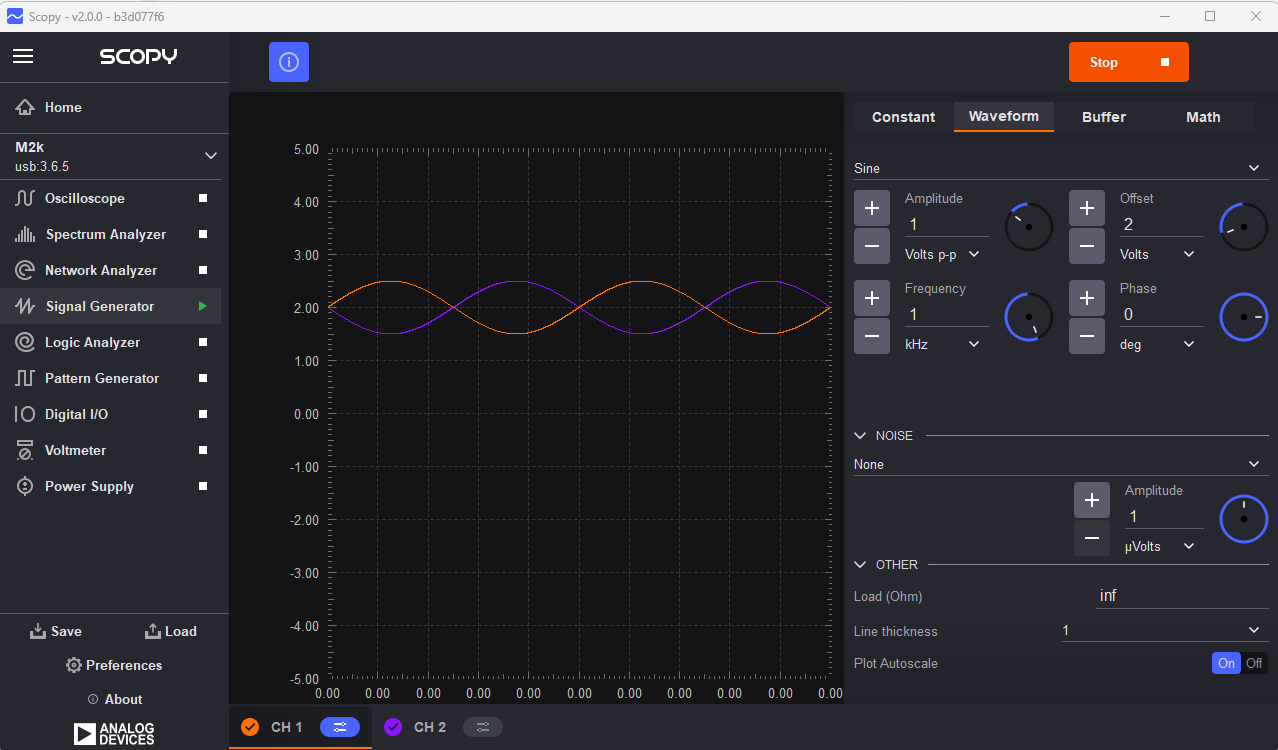Expand the M2k device dropdown chevron
Image resolution: width=1278 pixels, height=750 pixels.
pos(210,156)
